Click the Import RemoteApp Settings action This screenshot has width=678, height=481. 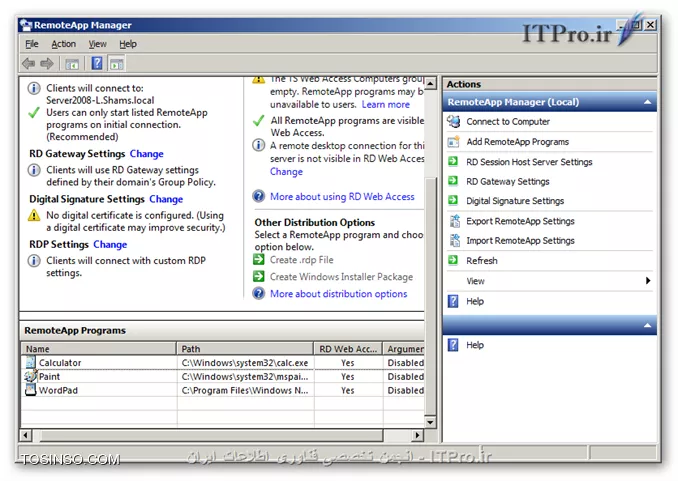(520, 240)
